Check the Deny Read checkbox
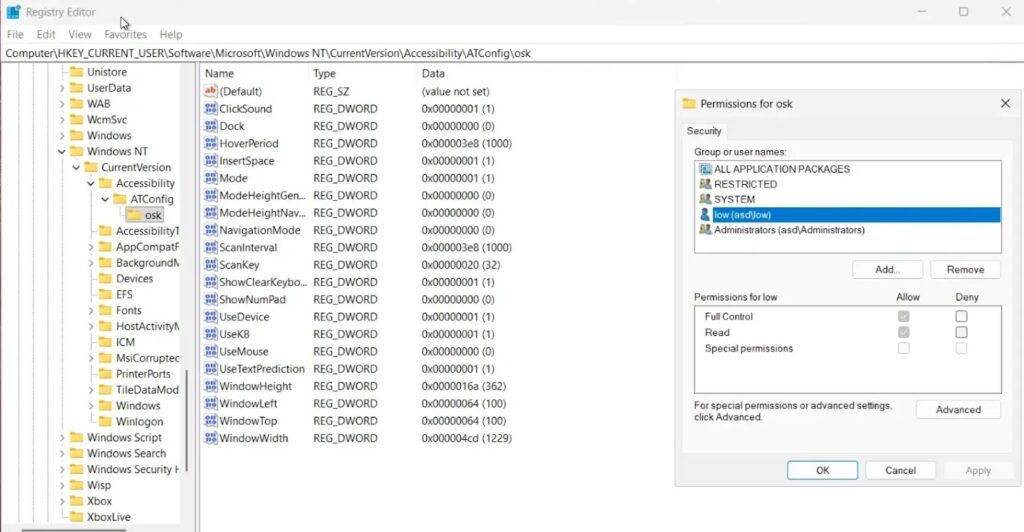This screenshot has height=532, width=1024. point(961,332)
